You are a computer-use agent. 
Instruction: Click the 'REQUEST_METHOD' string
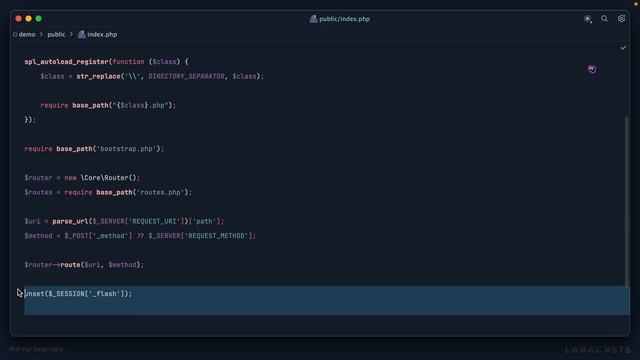216,236
